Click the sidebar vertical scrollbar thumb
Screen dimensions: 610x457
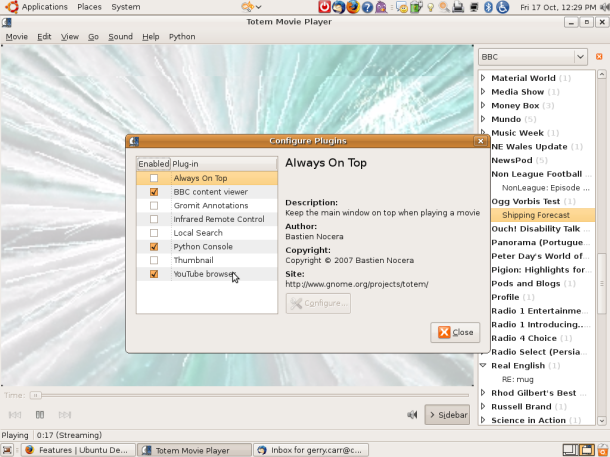[601, 283]
